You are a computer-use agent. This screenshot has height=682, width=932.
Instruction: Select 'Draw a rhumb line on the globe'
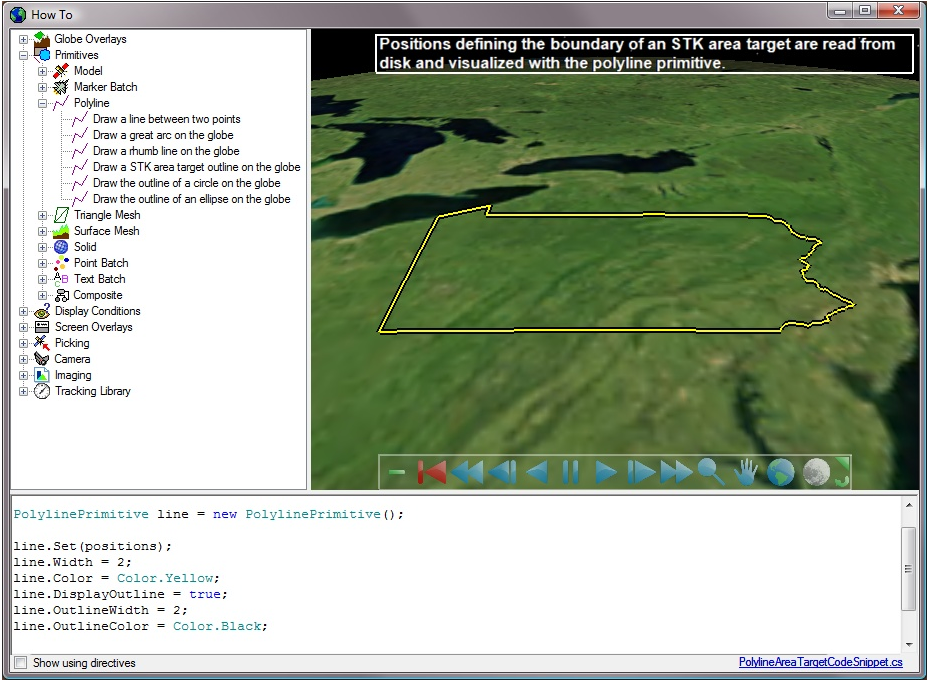(166, 151)
